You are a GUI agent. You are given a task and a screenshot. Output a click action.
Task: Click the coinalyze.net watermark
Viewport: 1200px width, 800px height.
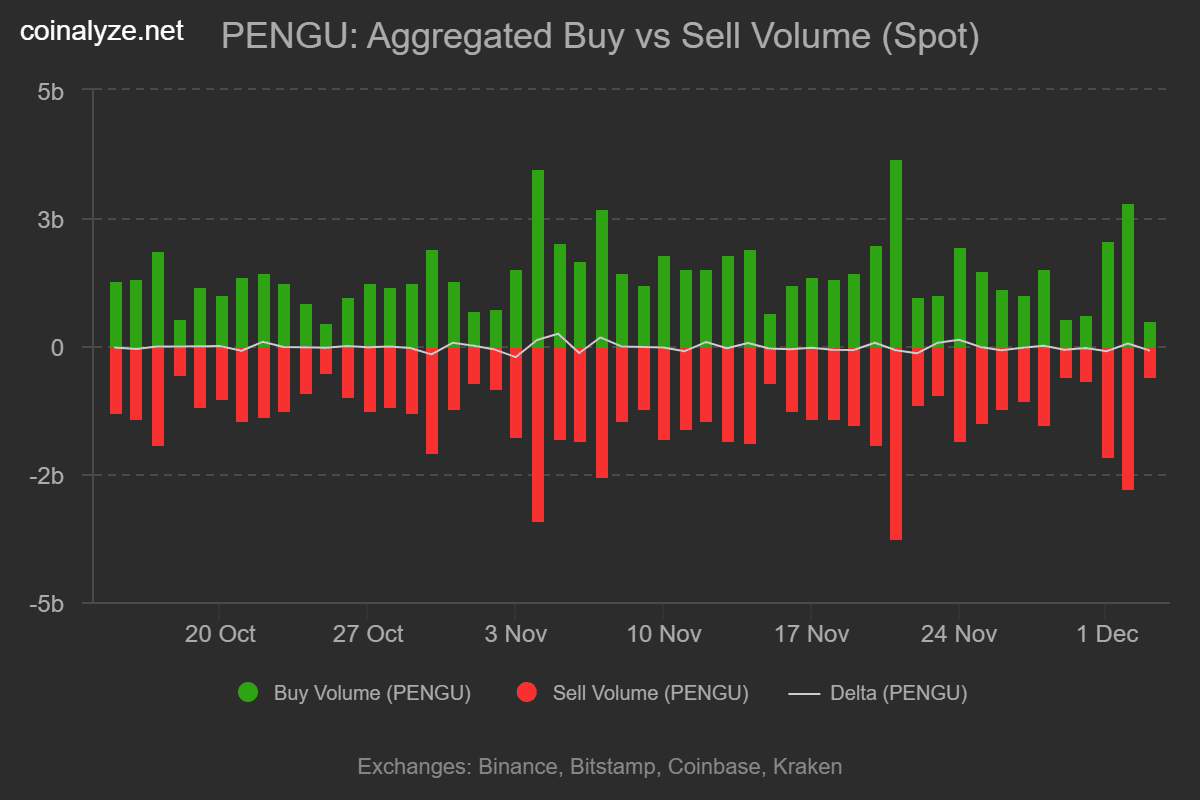(x=103, y=32)
